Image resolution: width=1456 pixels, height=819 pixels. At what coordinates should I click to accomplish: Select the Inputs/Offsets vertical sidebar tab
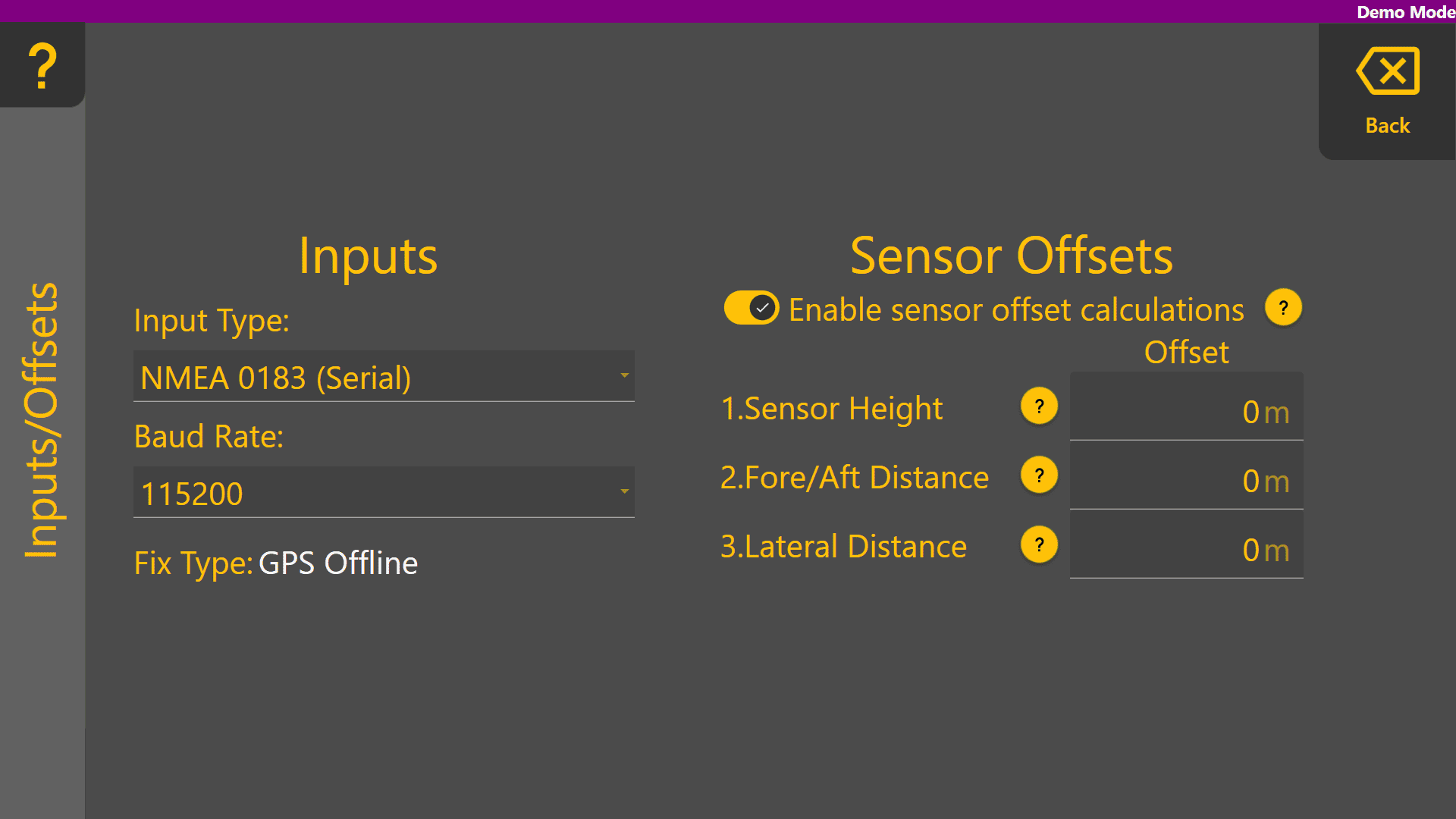pyautogui.click(x=42, y=421)
